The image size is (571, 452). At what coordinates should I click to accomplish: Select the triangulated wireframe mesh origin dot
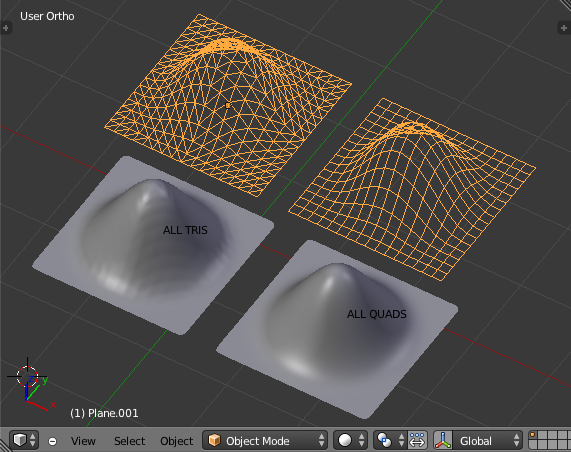pyautogui.click(x=228, y=105)
